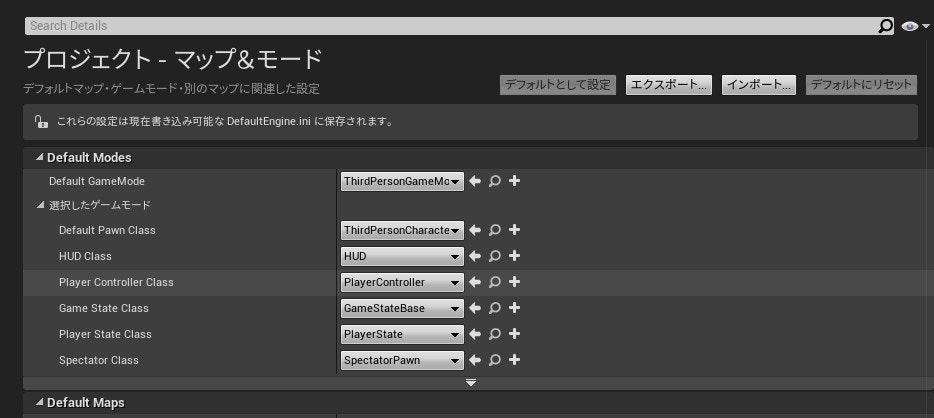This screenshot has height=418, width=934.
Task: Create new HUD Class plus icon
Action: click(515, 255)
